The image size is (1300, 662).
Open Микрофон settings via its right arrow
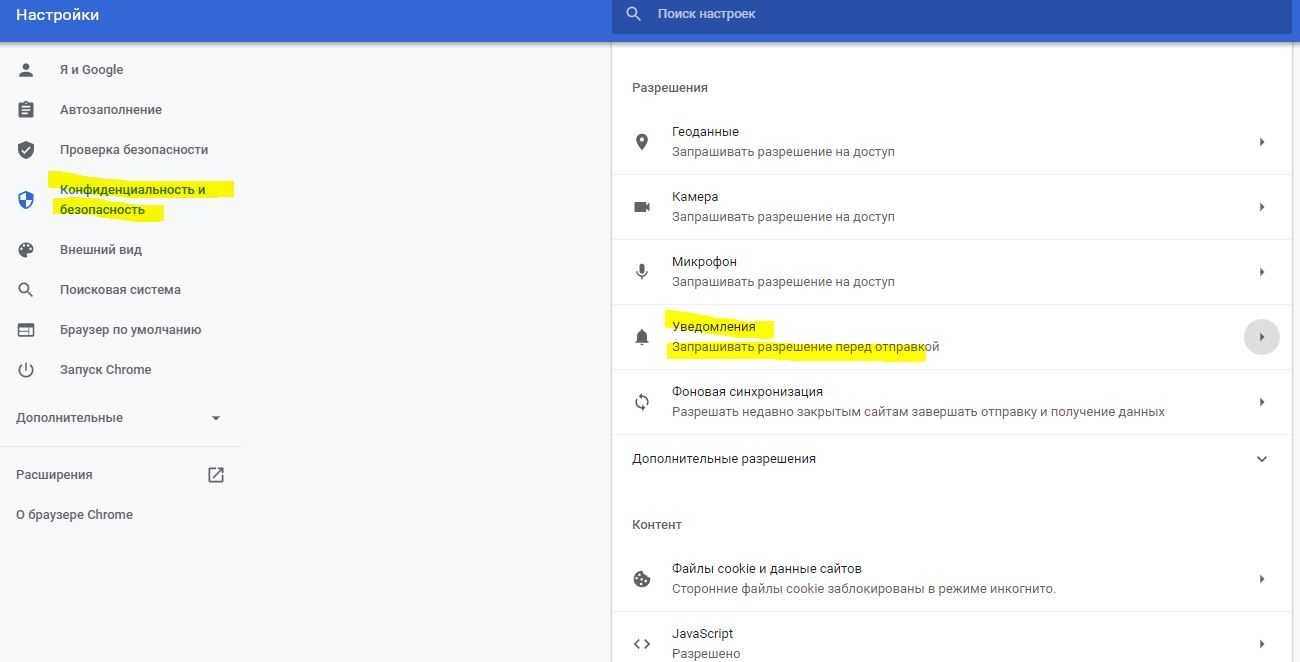click(1262, 272)
